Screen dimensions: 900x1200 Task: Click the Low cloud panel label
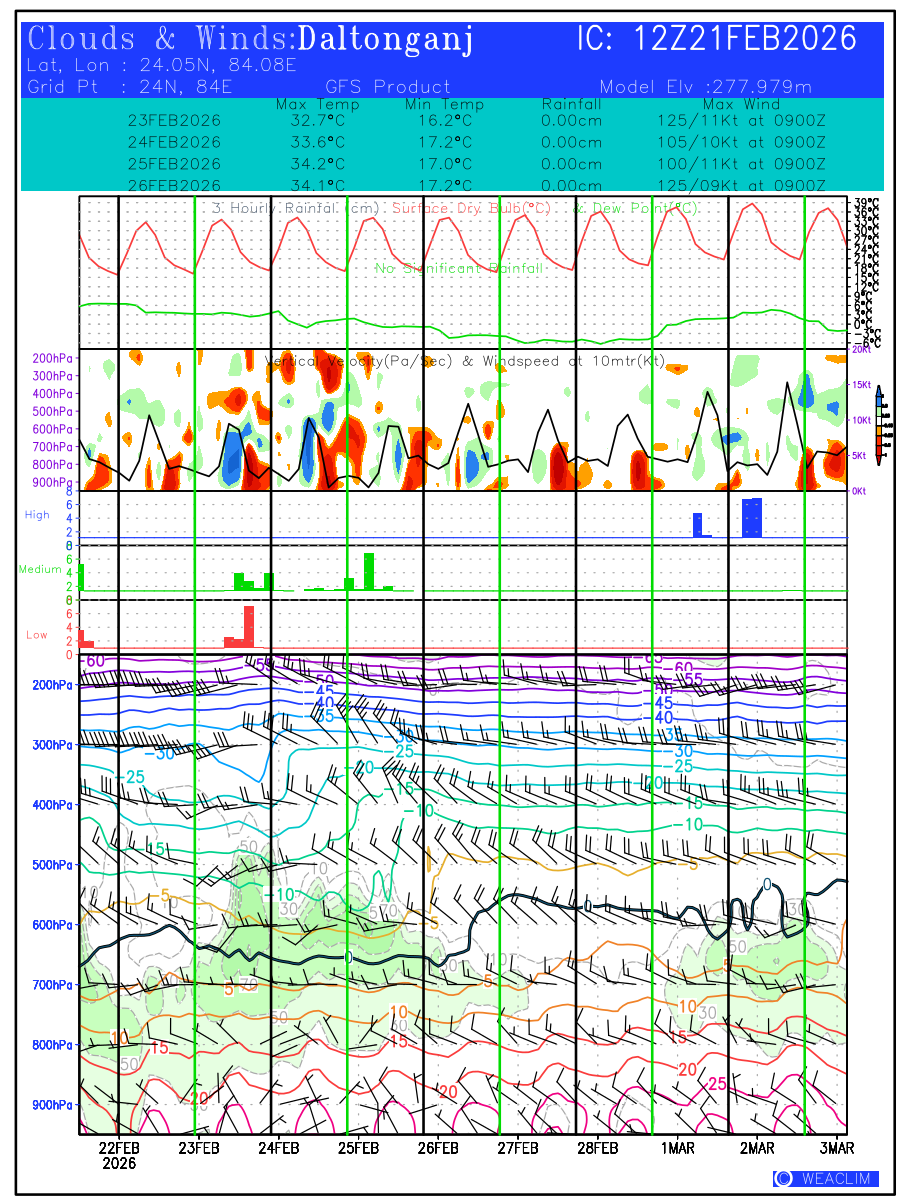(37, 635)
